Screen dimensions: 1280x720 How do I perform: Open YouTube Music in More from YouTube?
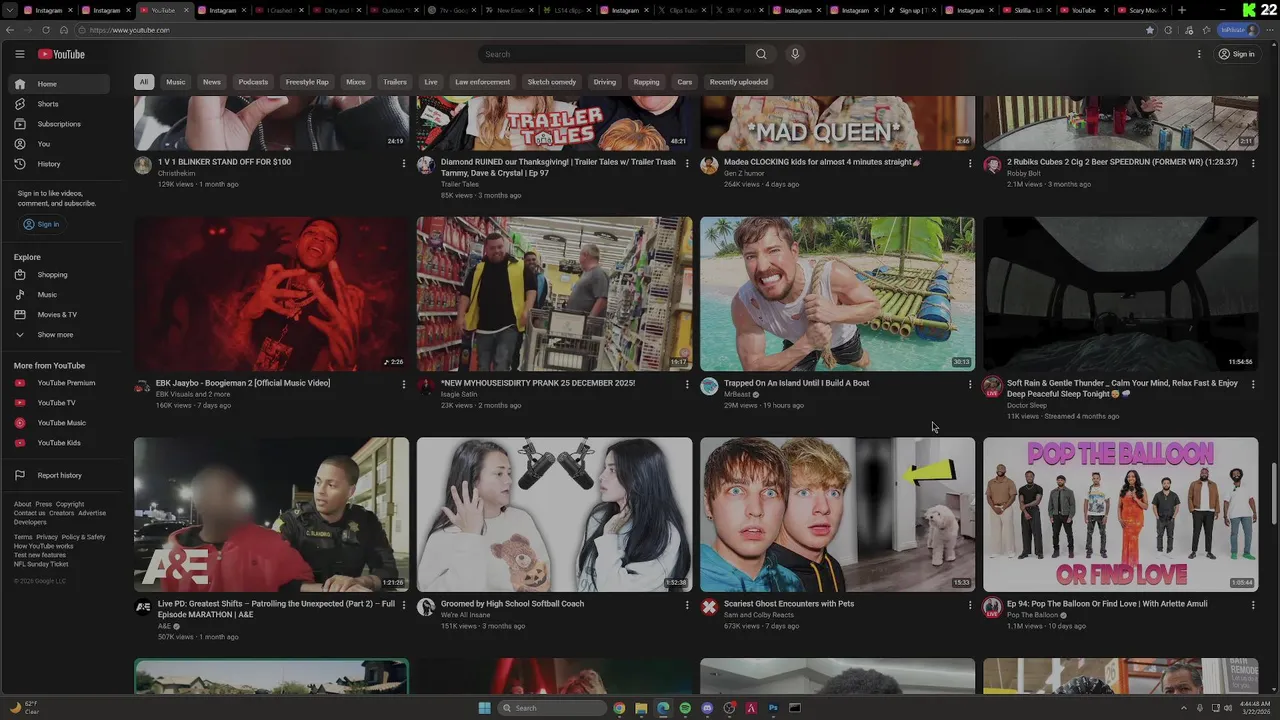coord(59,423)
